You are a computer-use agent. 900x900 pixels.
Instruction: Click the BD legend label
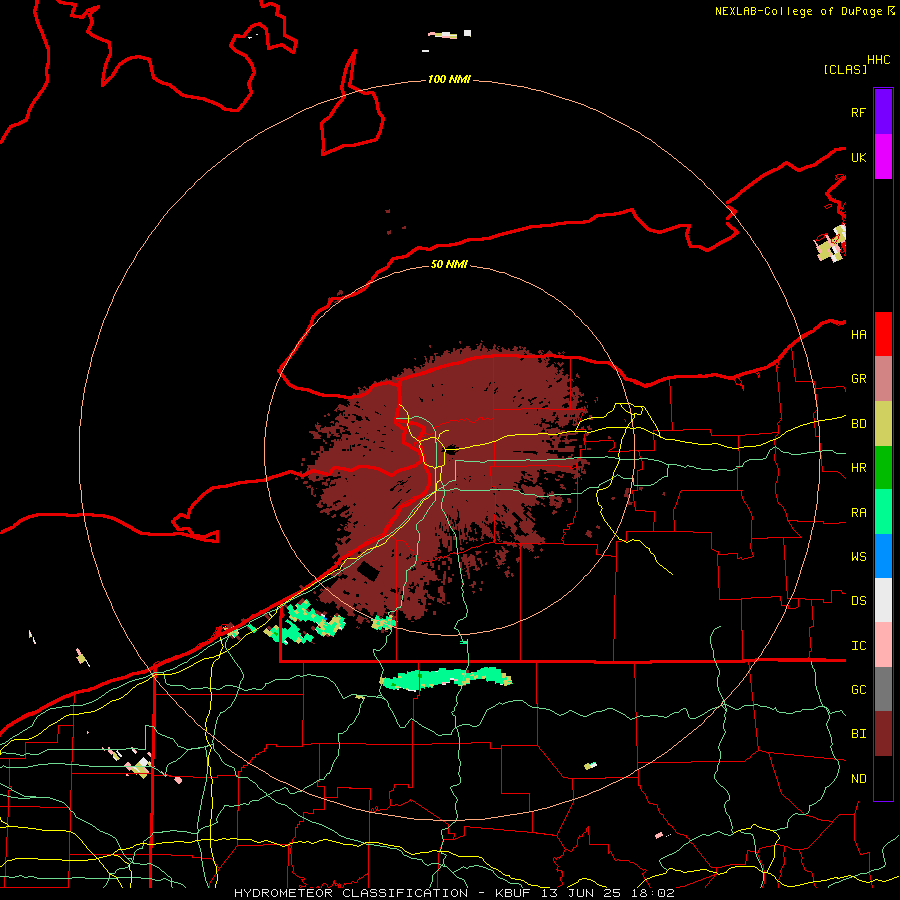(x=858, y=424)
